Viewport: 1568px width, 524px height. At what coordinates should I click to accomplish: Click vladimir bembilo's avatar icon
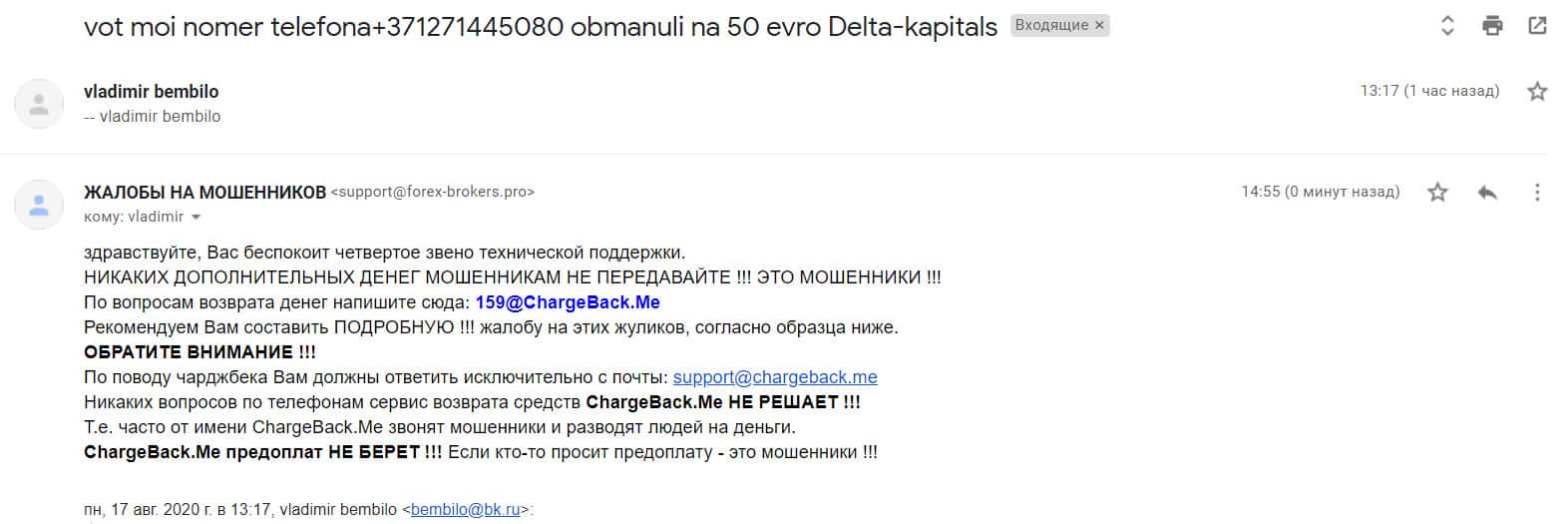[39, 104]
